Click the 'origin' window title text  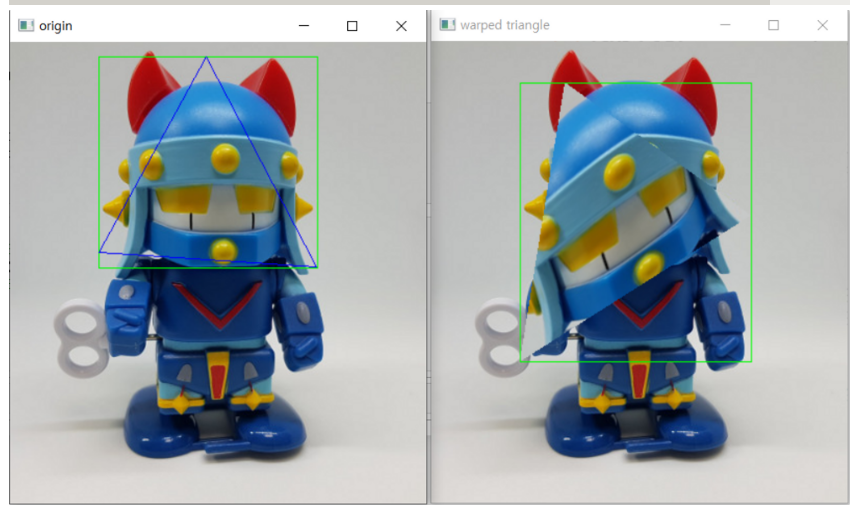tap(56, 26)
